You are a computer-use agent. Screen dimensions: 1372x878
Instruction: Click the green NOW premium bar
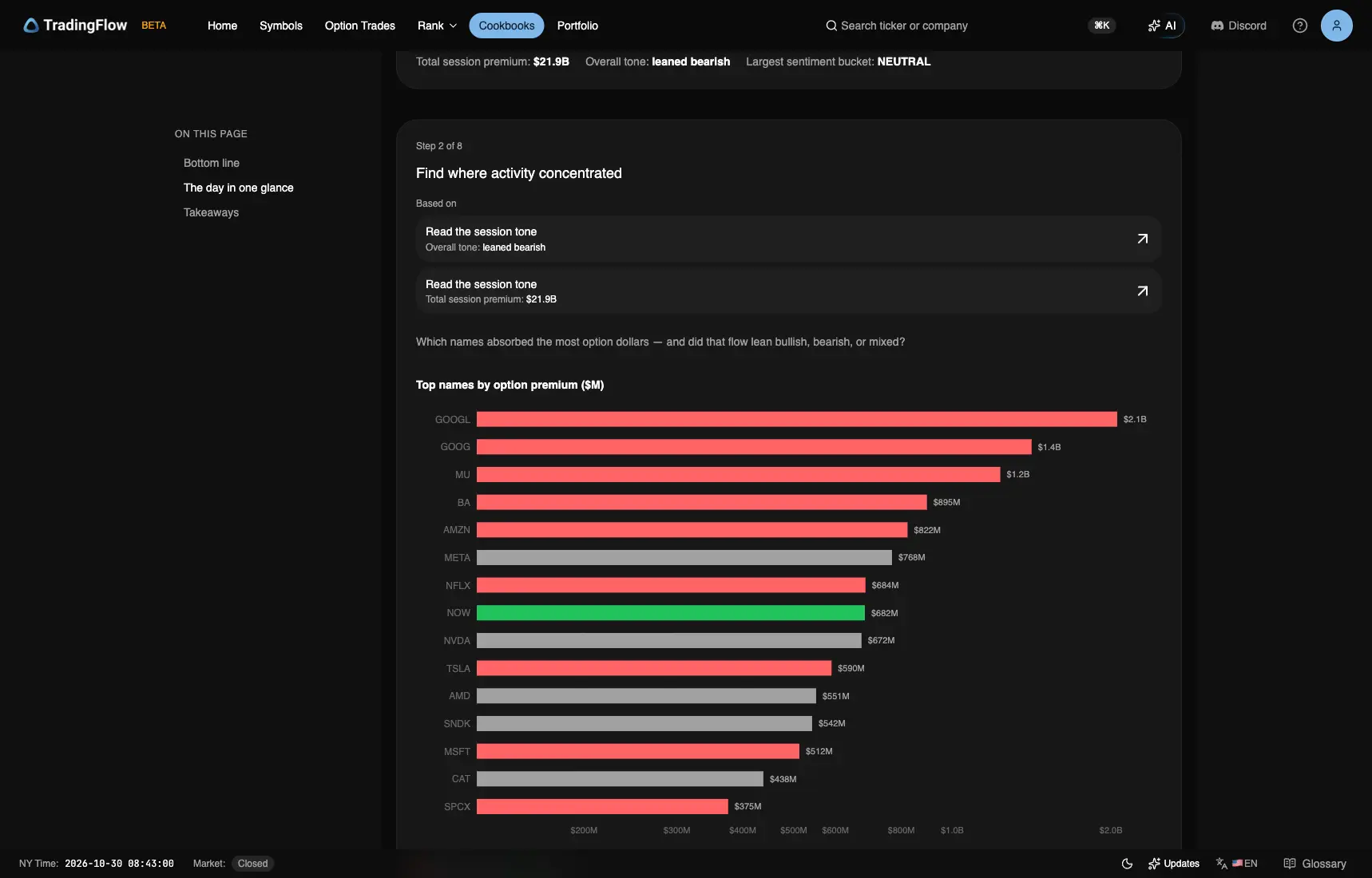point(671,613)
